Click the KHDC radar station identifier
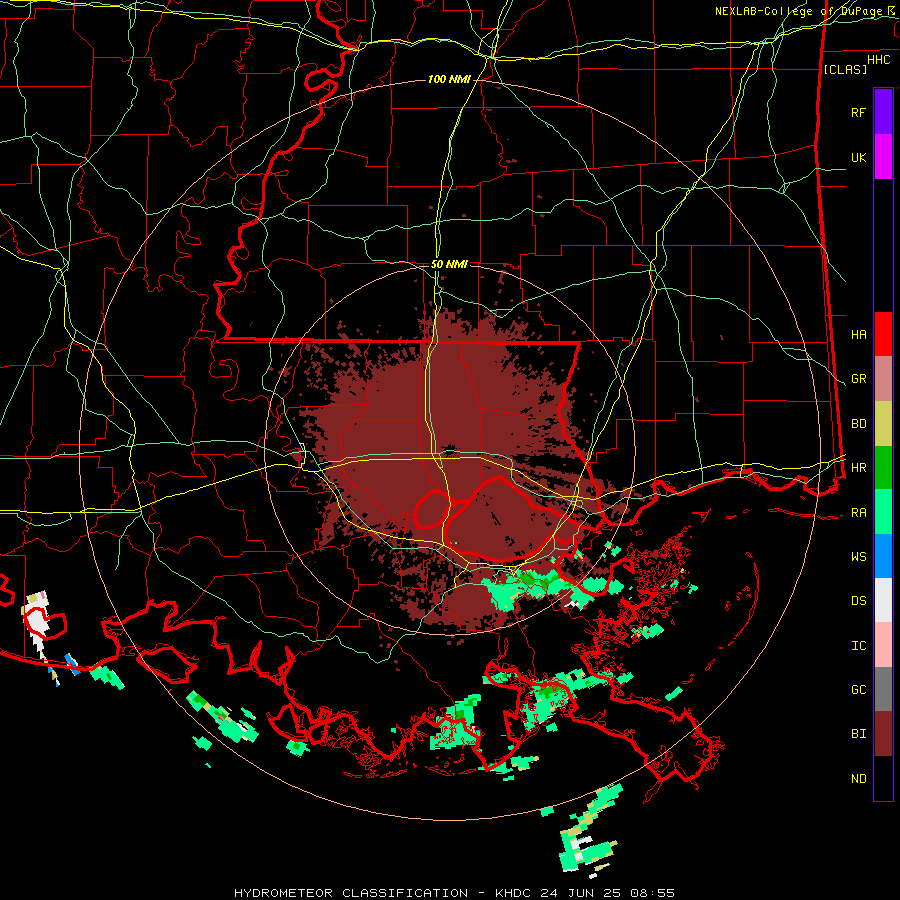Viewport: 900px width, 900px height. point(514,893)
